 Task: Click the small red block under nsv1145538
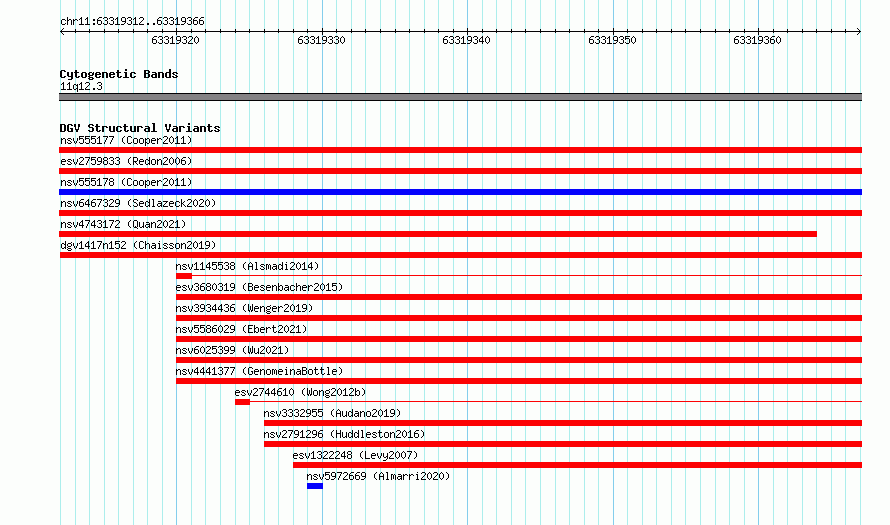(x=184, y=276)
